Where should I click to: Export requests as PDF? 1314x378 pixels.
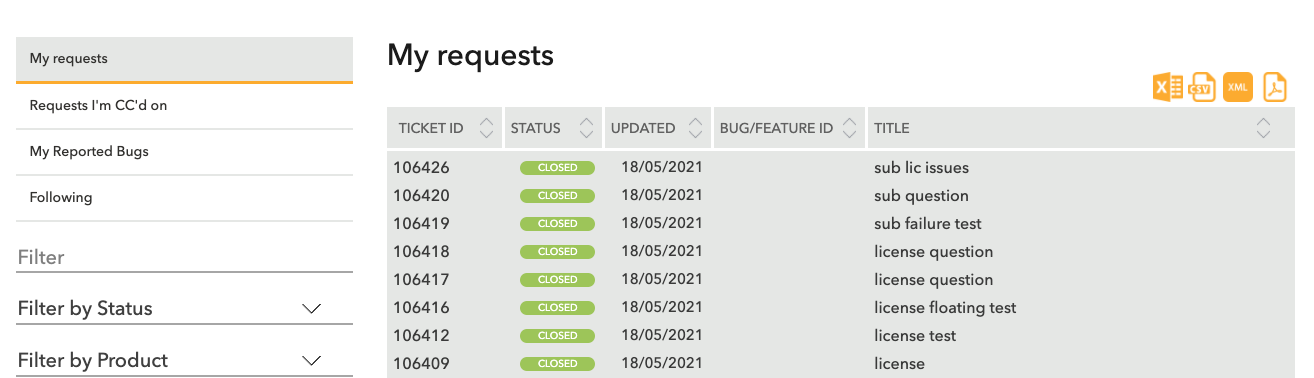[x=1275, y=88]
